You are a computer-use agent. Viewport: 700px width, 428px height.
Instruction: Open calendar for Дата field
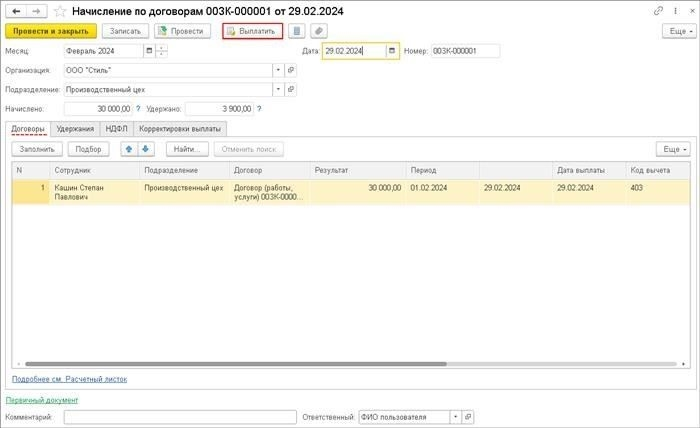click(392, 51)
